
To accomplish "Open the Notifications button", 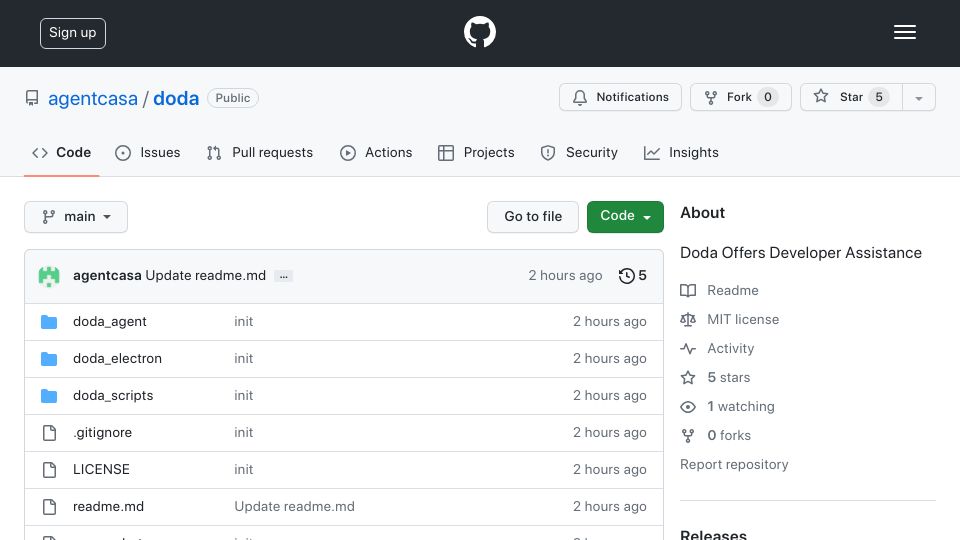I will click(620, 97).
